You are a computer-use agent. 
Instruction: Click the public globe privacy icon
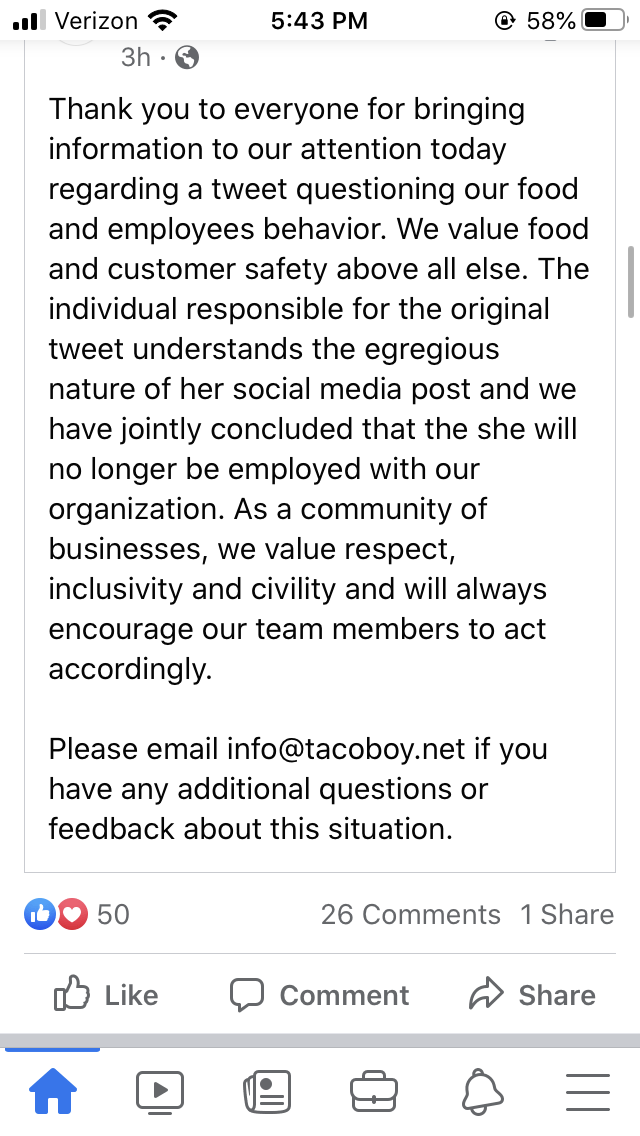click(x=187, y=57)
